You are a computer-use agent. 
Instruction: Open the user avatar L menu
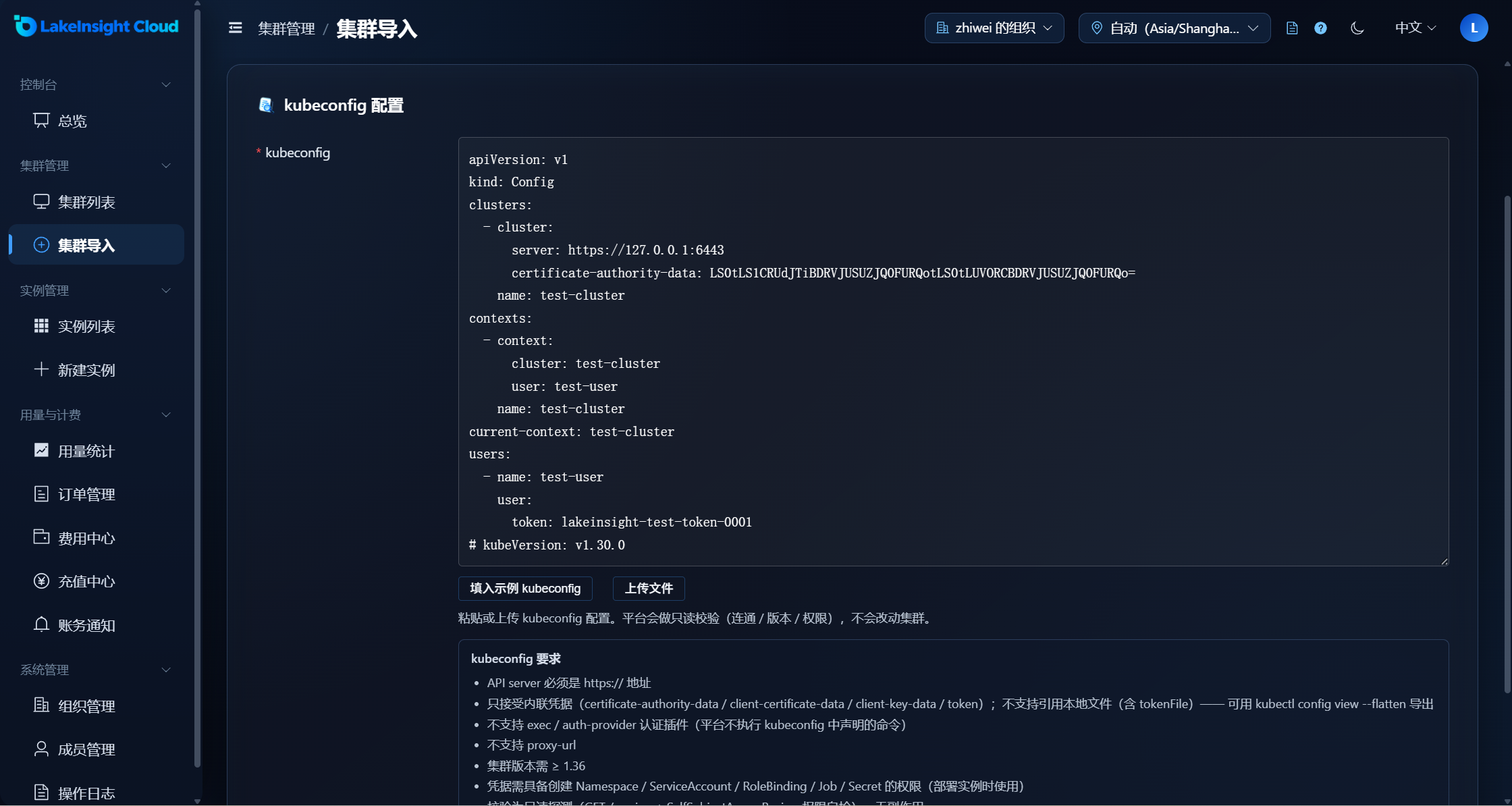point(1474,28)
